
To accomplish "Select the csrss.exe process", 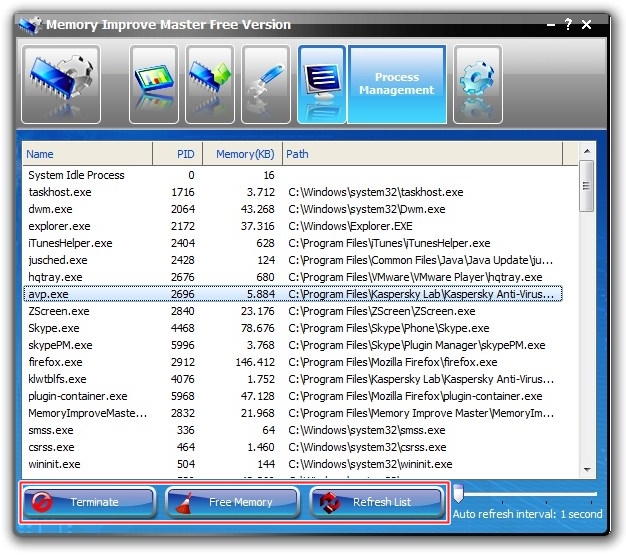I will point(293,447).
